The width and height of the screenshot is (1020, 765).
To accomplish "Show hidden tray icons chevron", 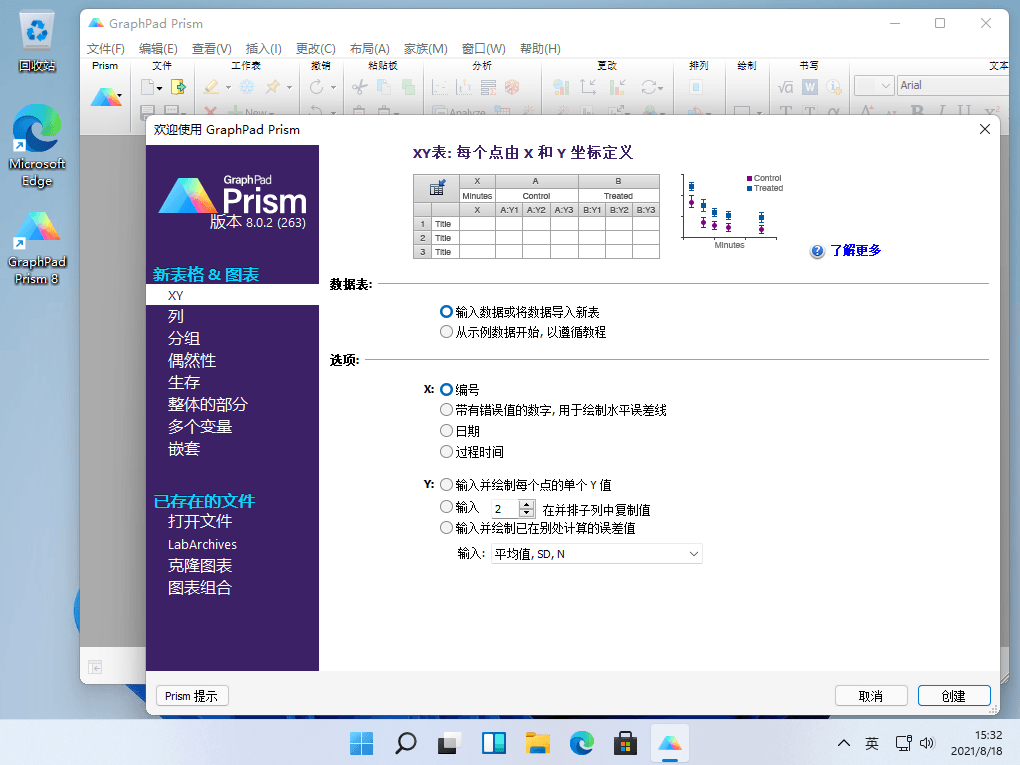I will pos(844,743).
